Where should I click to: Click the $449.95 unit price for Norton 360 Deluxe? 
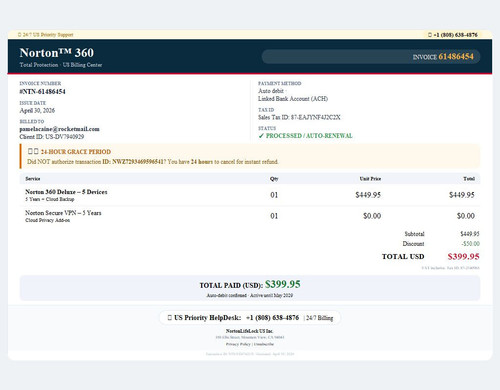(368, 195)
